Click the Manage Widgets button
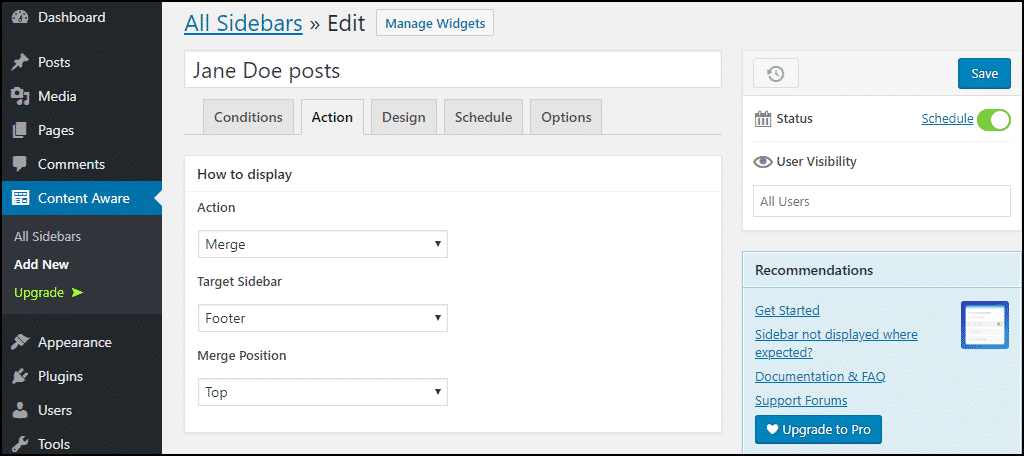Screen dimensions: 1024x456 (434, 23)
